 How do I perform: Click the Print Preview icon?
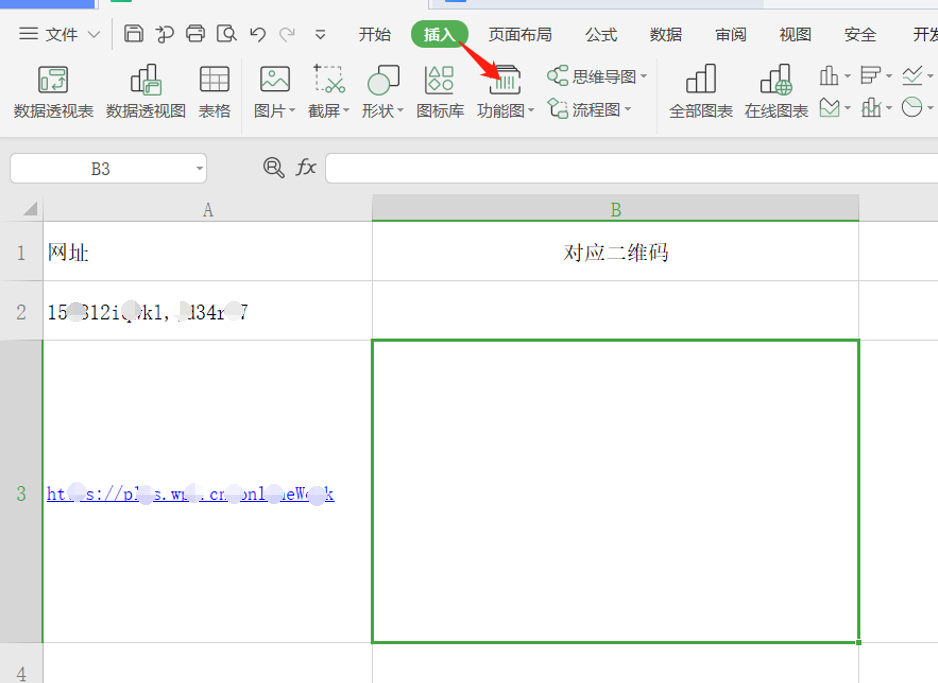pos(227,34)
